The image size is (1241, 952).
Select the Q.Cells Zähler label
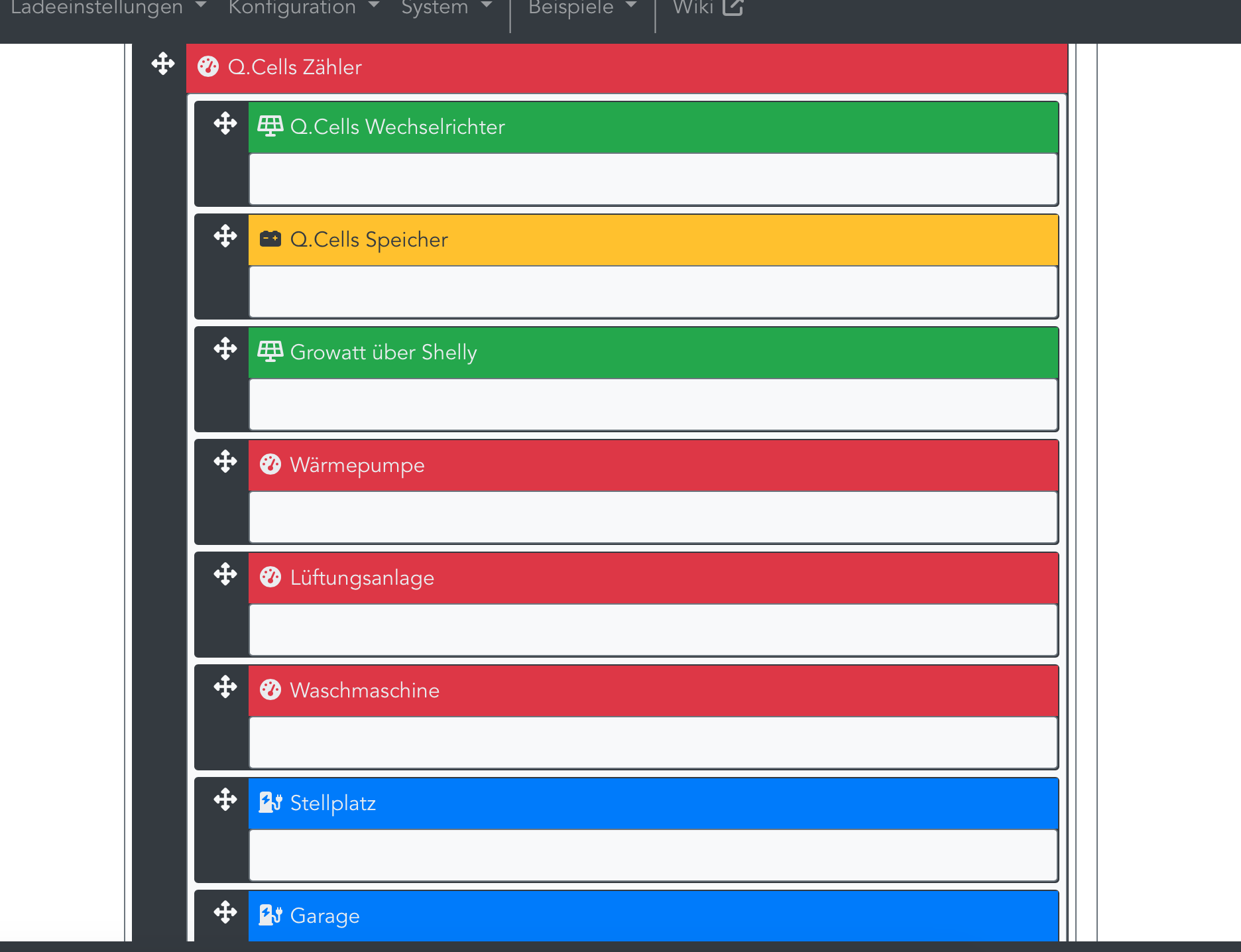pos(295,67)
